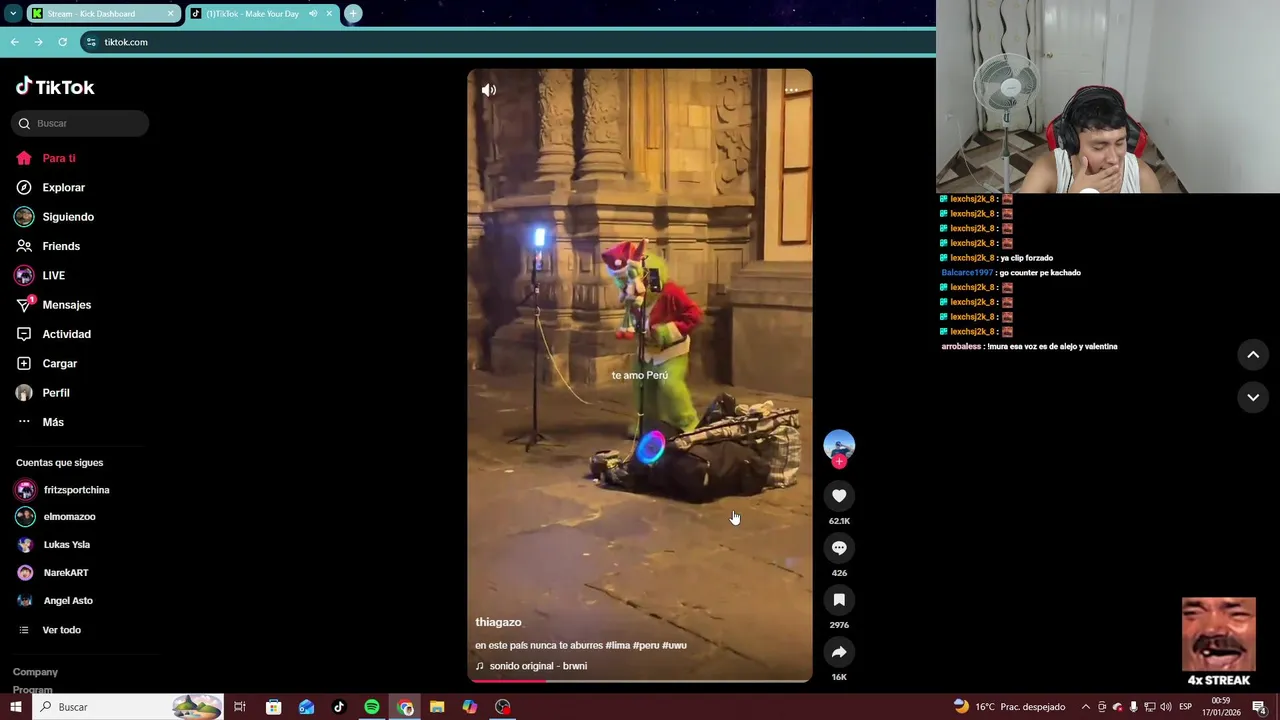Screen dimensions: 1280x720
Task: Click the #uwu hashtag in caption
Action: (x=675, y=646)
